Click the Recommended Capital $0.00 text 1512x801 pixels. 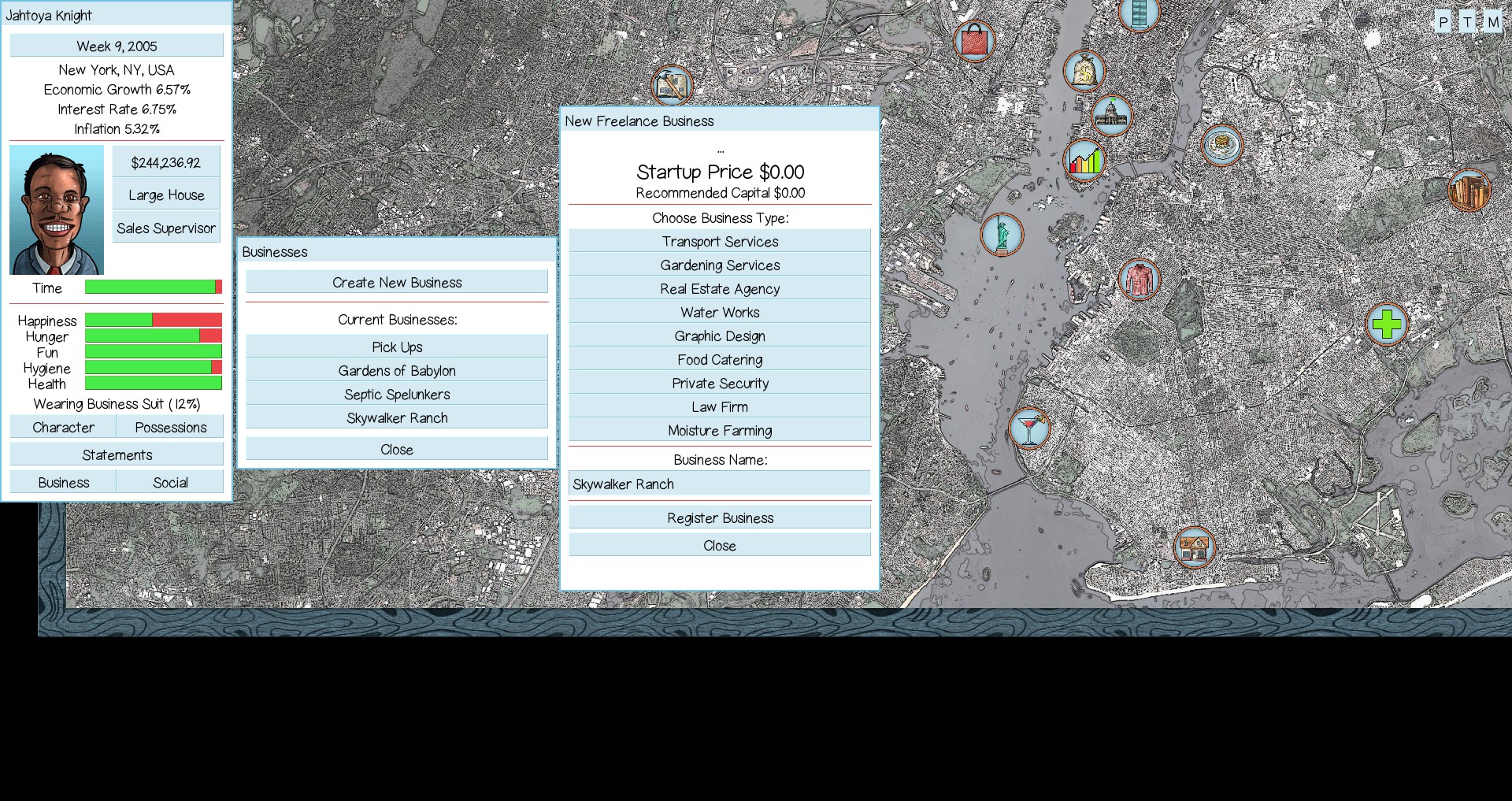720,193
